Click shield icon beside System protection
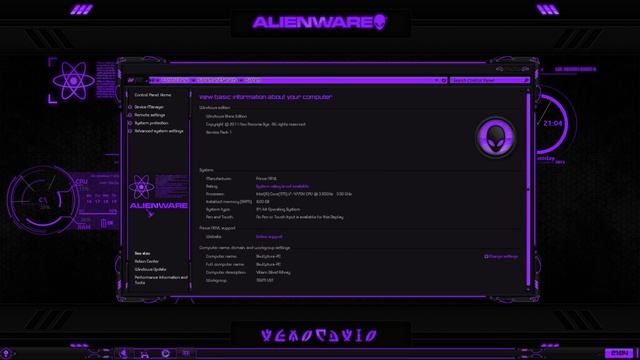640x360 pixels. point(130,123)
